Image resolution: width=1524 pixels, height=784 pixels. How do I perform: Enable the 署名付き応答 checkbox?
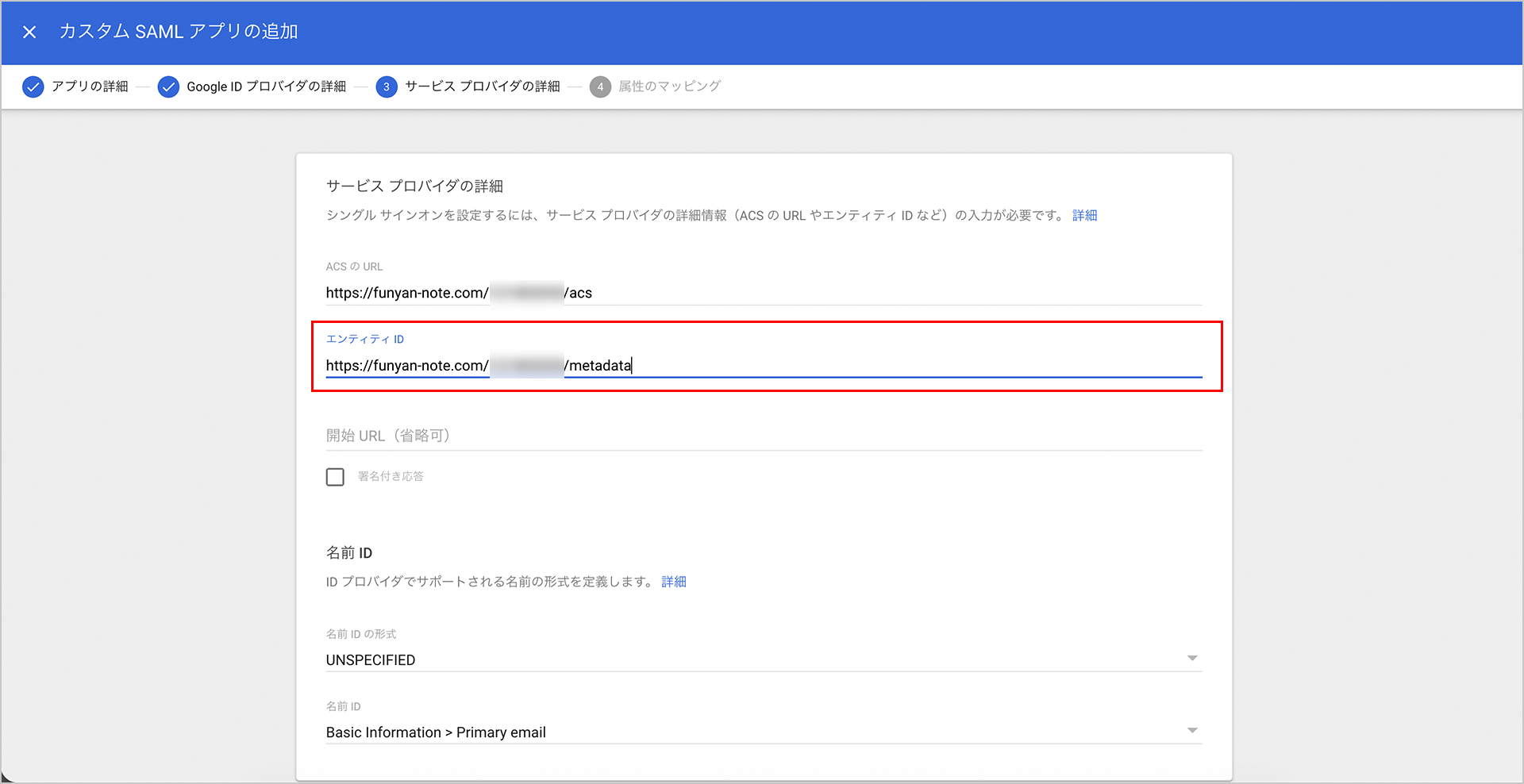[335, 477]
